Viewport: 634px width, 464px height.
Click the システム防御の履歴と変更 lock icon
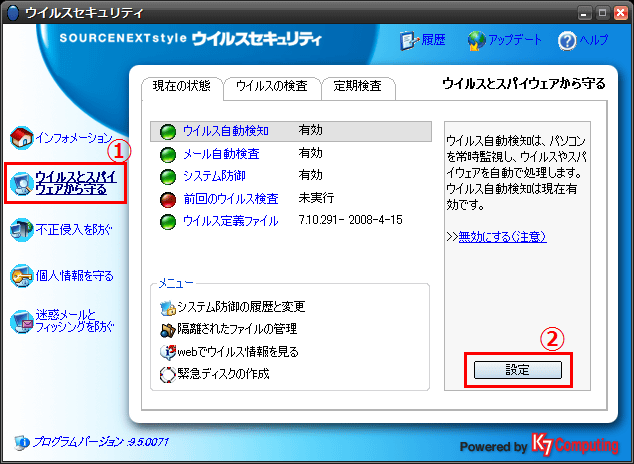pyautogui.click(x=167, y=308)
